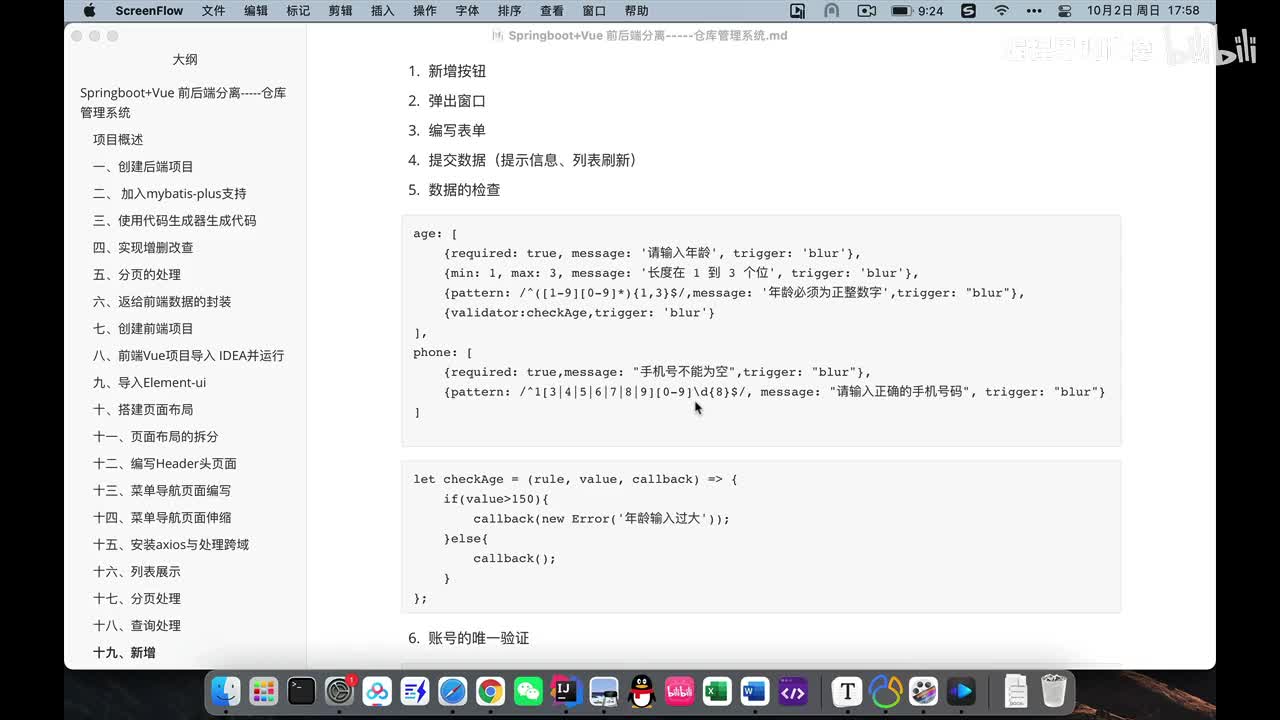Switch to Typora in the Dock
1280x720 pixels.
tap(848, 691)
